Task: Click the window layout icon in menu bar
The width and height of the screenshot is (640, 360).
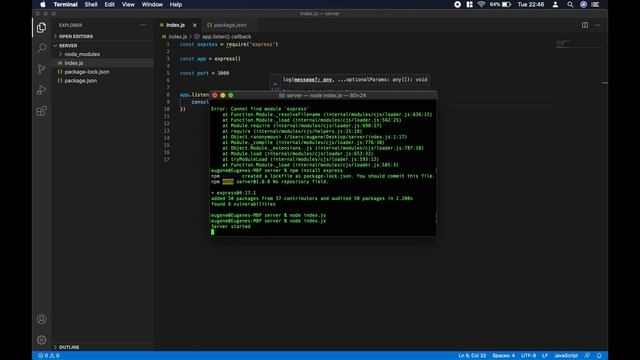Action: click(469, 4)
